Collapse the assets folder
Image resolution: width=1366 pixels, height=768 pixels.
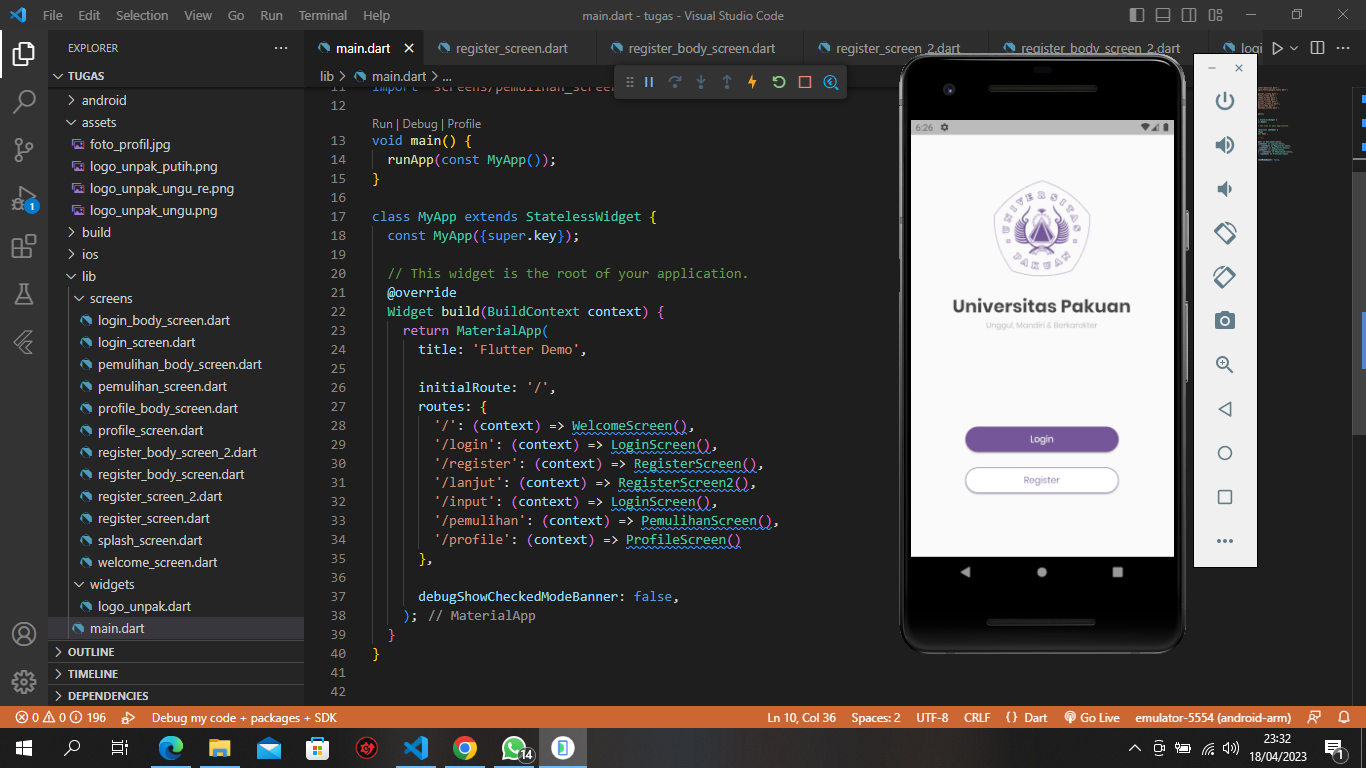coord(176,122)
